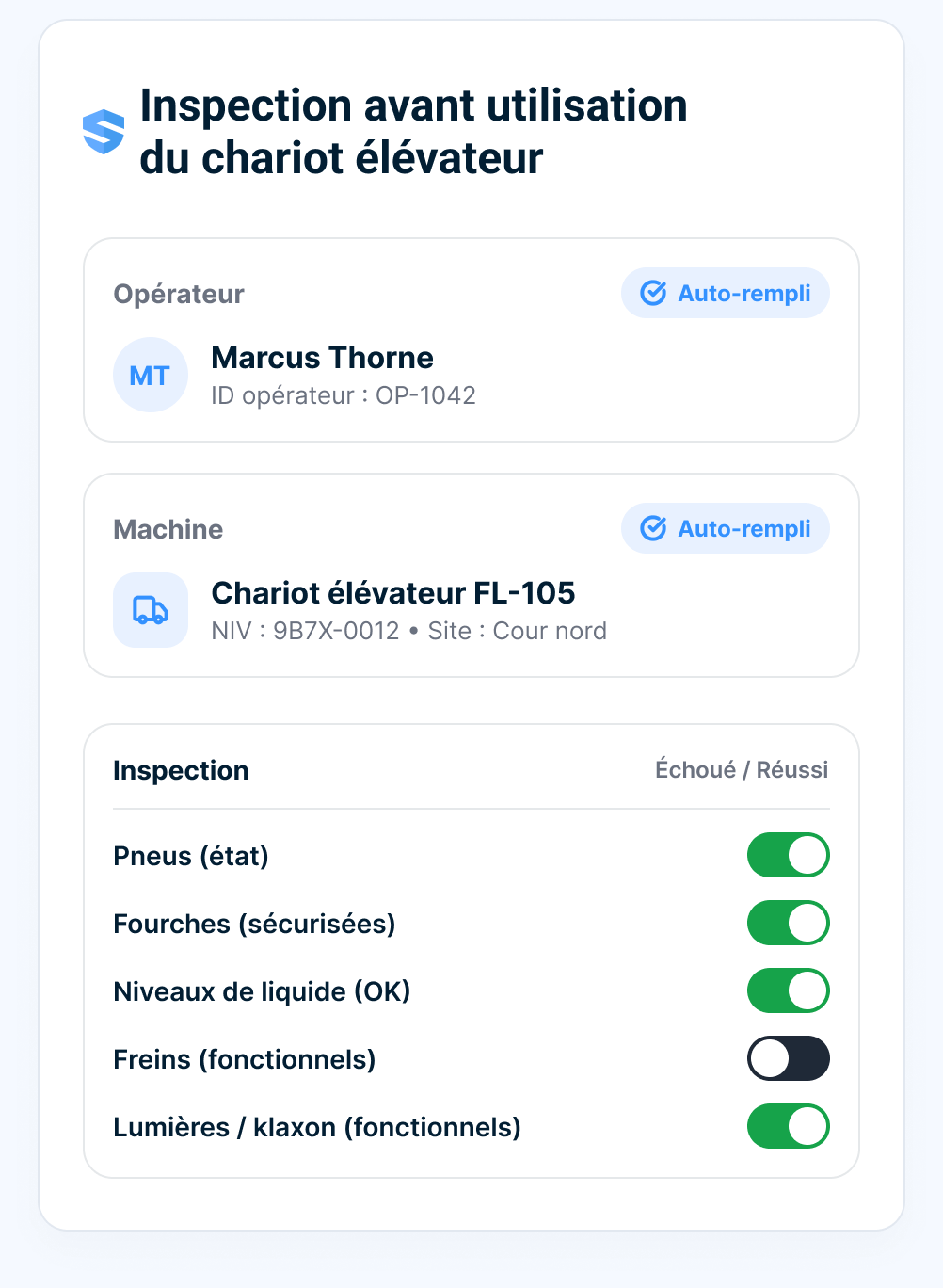The width and height of the screenshot is (943, 1288).
Task: Select the operator name Marcus Thorne
Action: (323, 358)
